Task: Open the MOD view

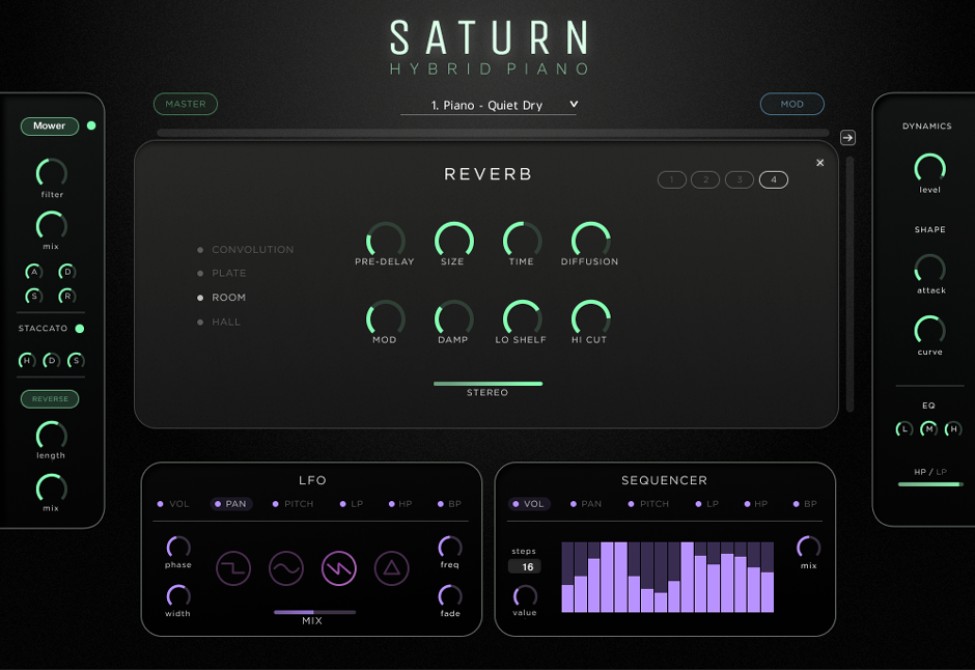Action: coord(792,103)
